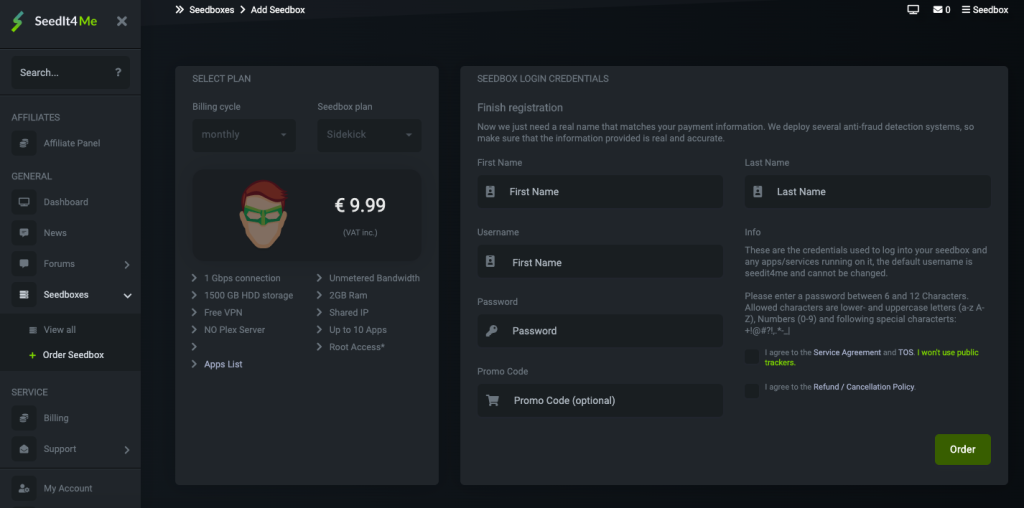This screenshot has width=1024, height=508.
Task: Click the Seedboxes breadcrumb link
Action: pyautogui.click(x=212, y=10)
